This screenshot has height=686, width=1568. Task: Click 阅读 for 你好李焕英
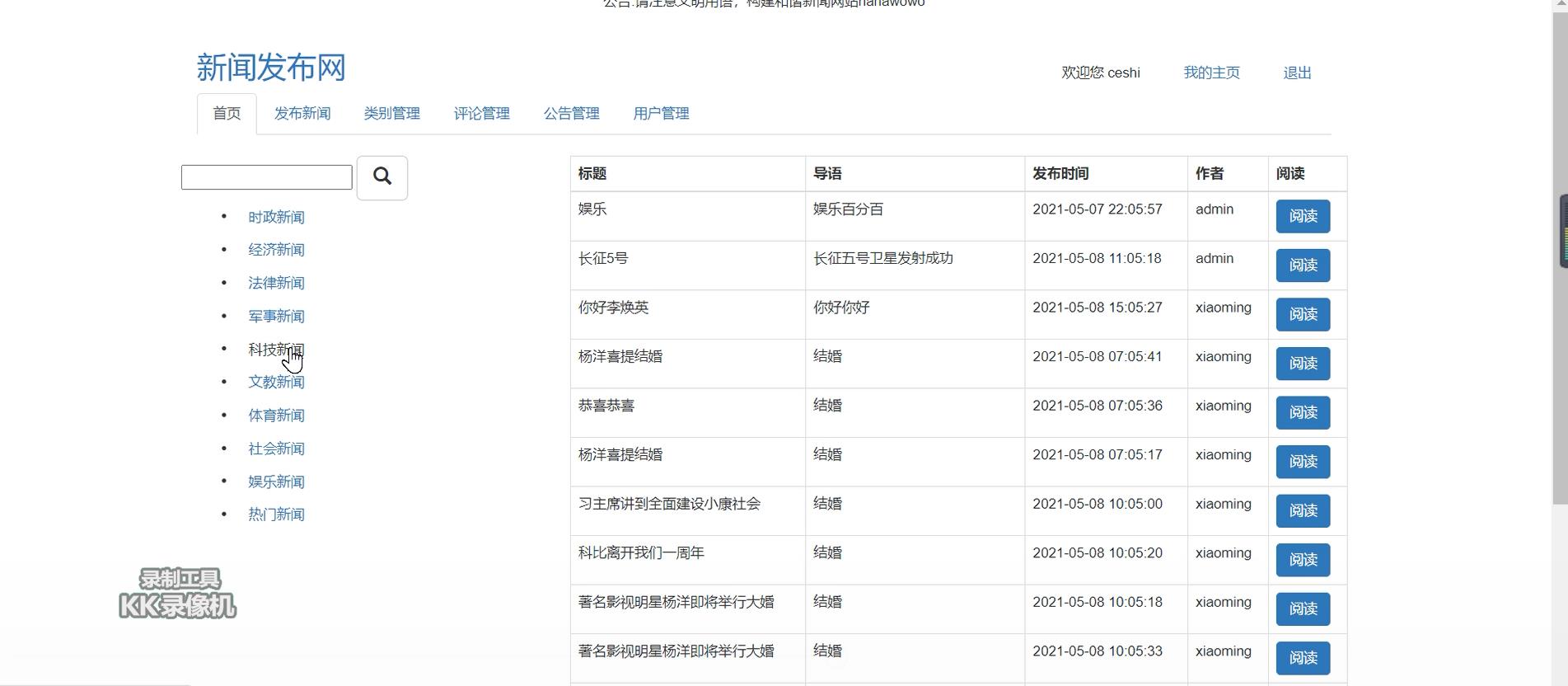[1303, 314]
